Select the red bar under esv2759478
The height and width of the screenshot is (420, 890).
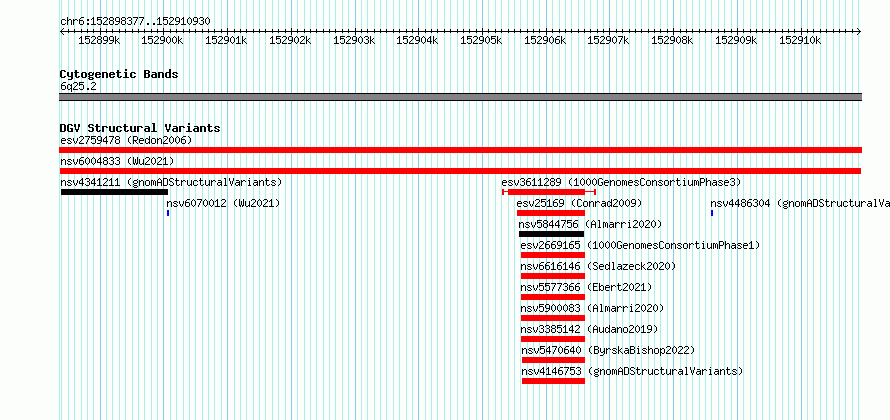coord(460,150)
